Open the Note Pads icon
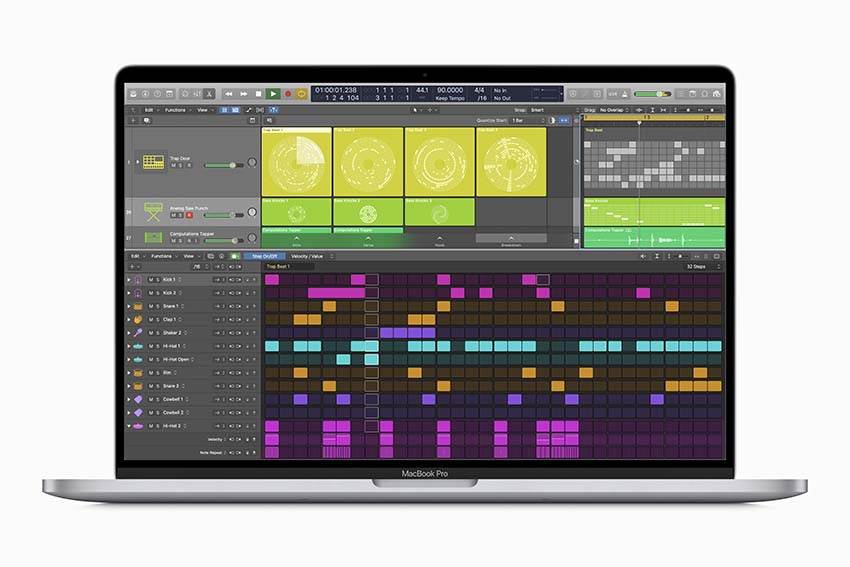 (692, 94)
